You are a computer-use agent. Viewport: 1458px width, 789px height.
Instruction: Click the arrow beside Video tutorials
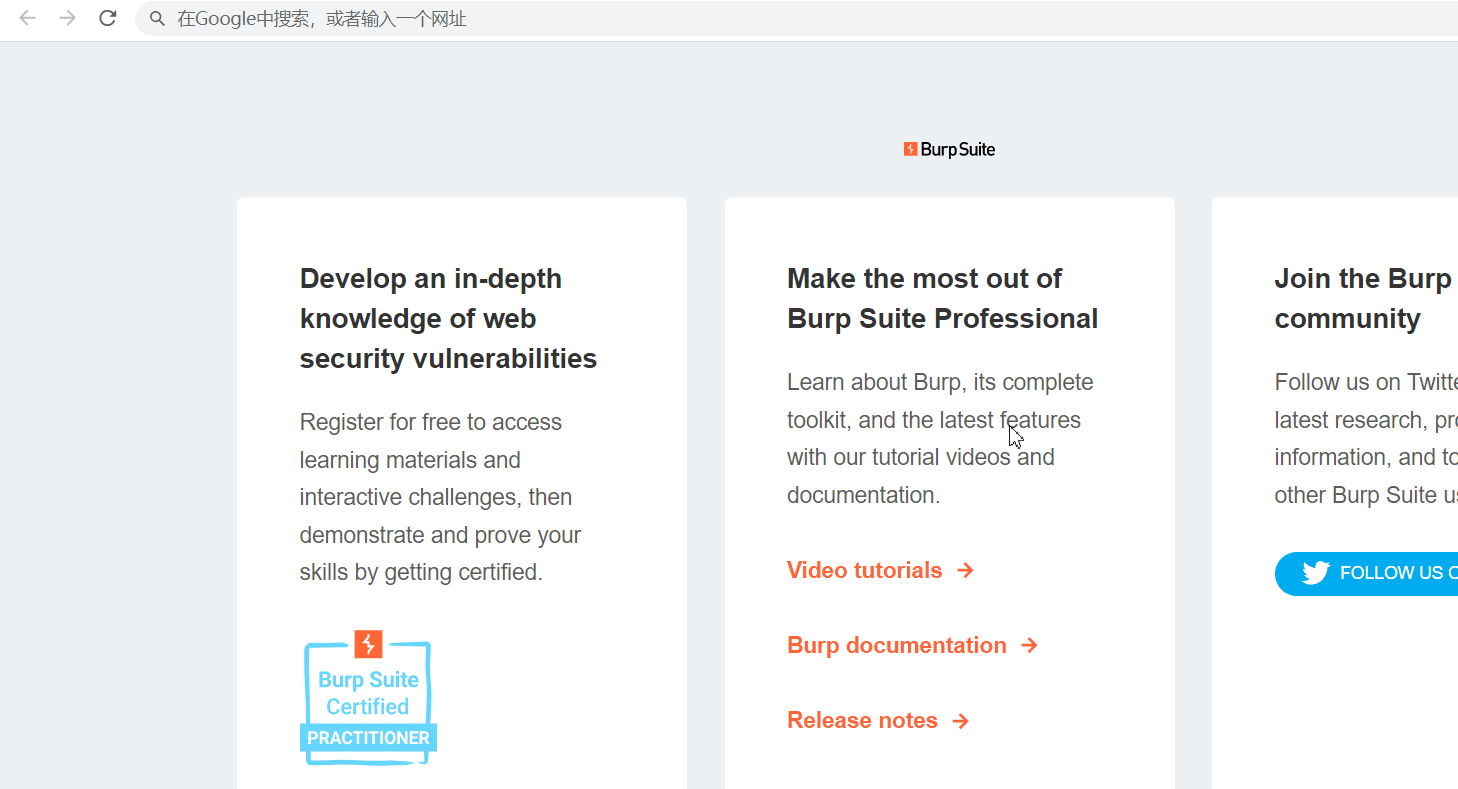click(965, 570)
